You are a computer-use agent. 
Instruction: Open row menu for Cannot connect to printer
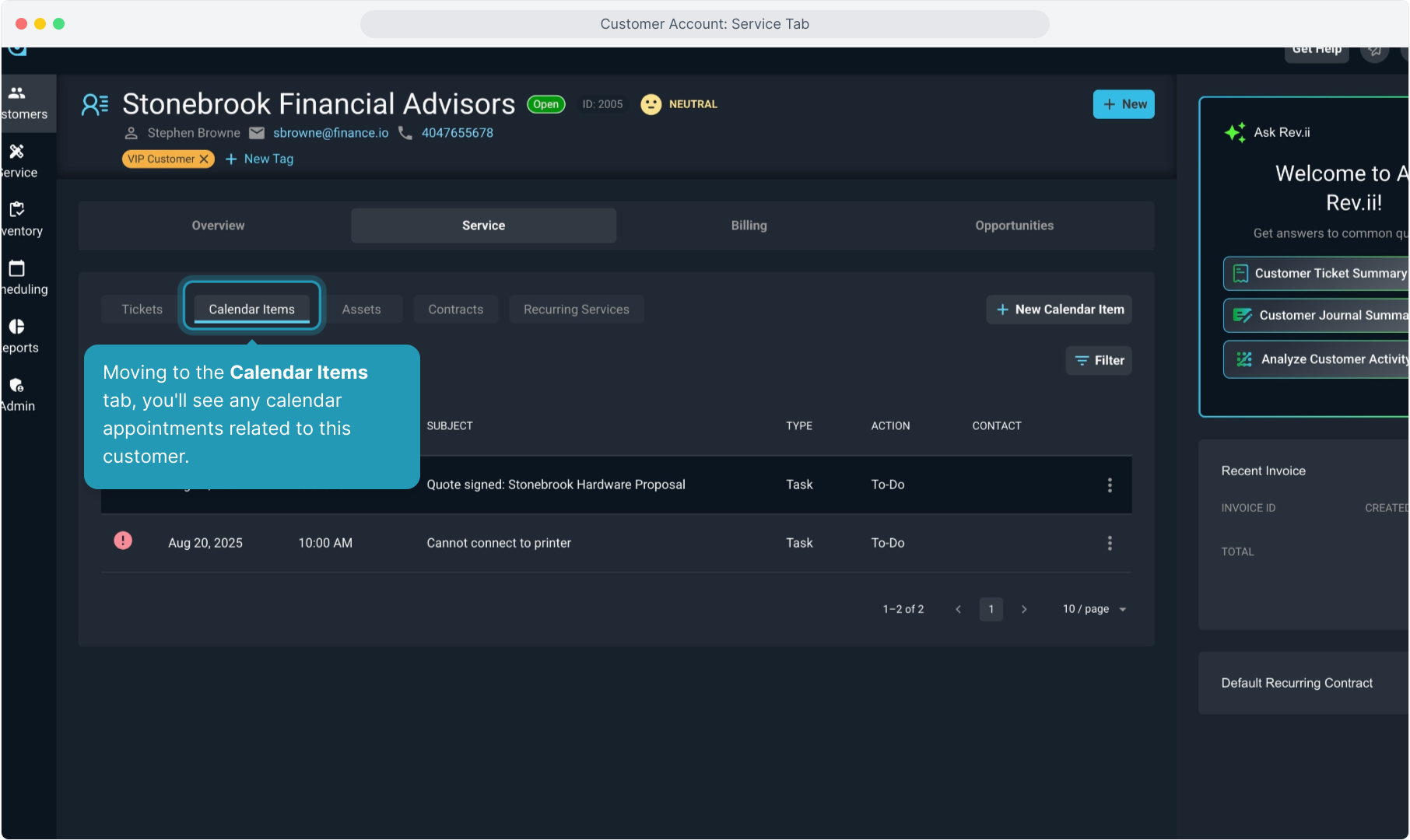1110,543
